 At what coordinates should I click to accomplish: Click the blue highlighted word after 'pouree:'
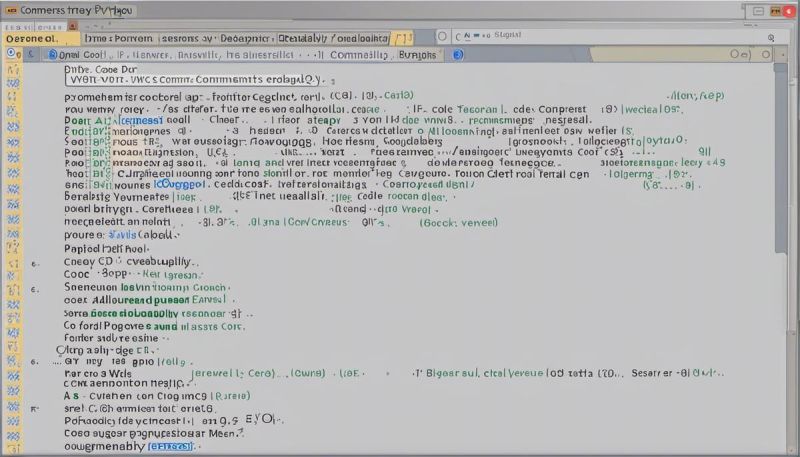[122, 235]
